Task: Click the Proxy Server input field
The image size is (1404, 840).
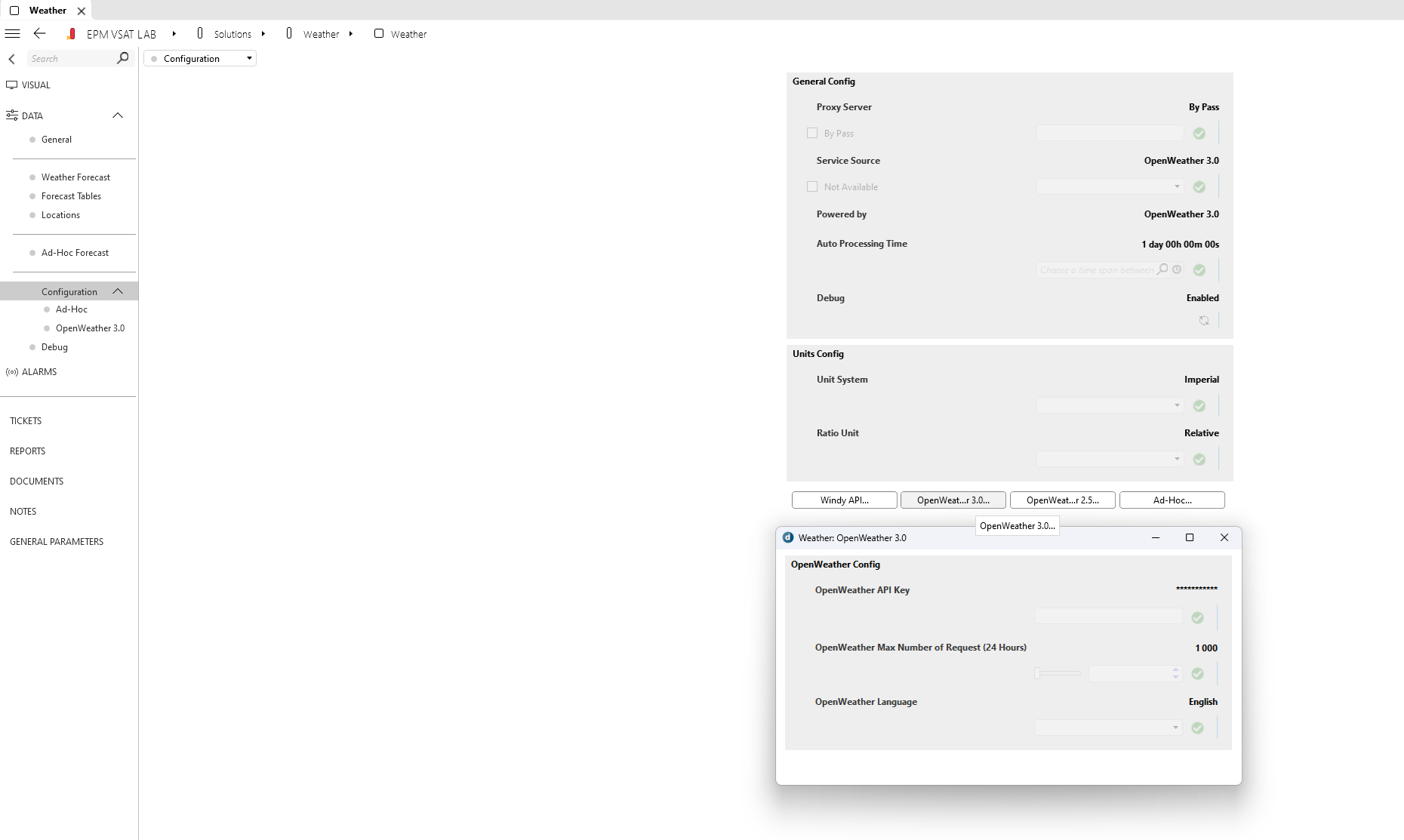Action: 1110,133
